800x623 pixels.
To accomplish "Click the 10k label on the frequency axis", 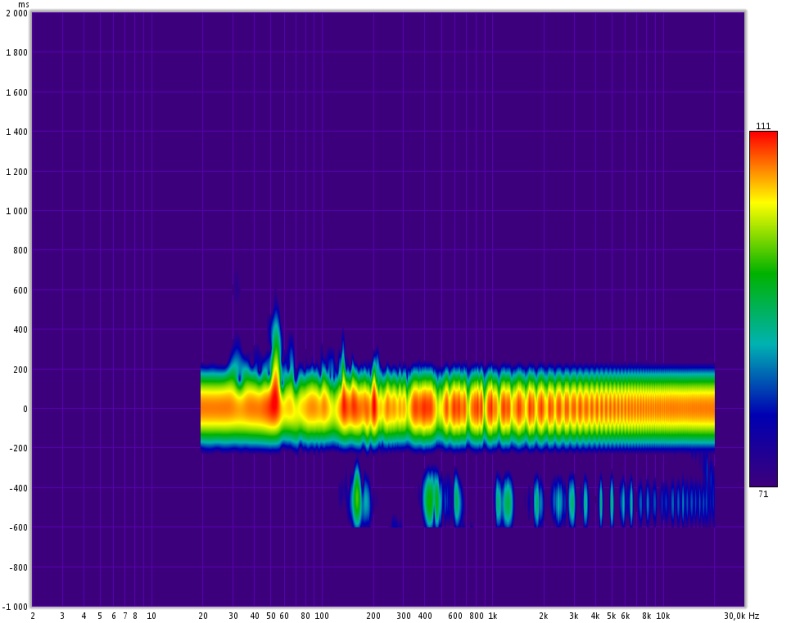I will [662, 616].
